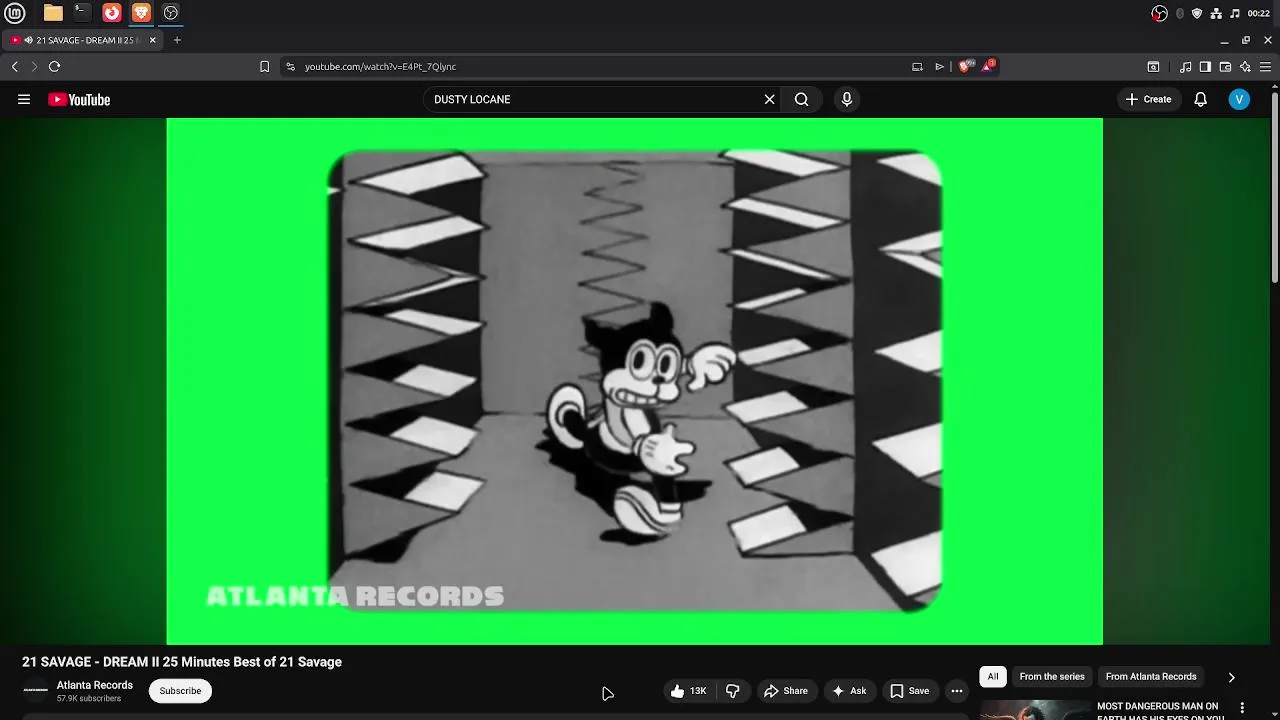The width and height of the screenshot is (1280, 720).
Task: Show more filter chips with the arrow
Action: (1232, 677)
